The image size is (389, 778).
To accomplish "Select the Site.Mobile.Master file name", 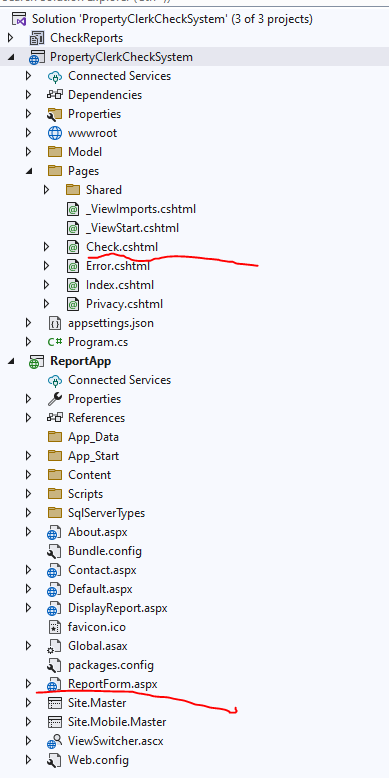I will 117,722.
